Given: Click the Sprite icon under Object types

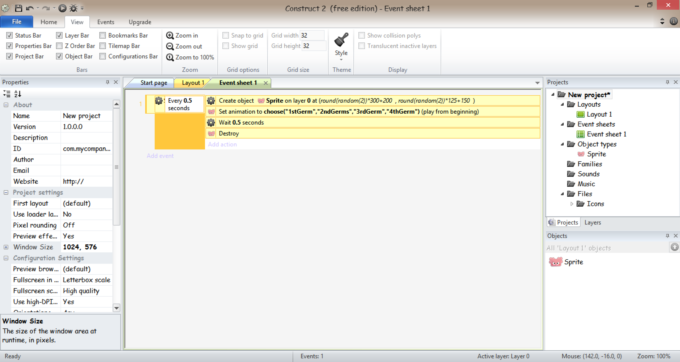Looking at the screenshot, I should tap(581, 154).
